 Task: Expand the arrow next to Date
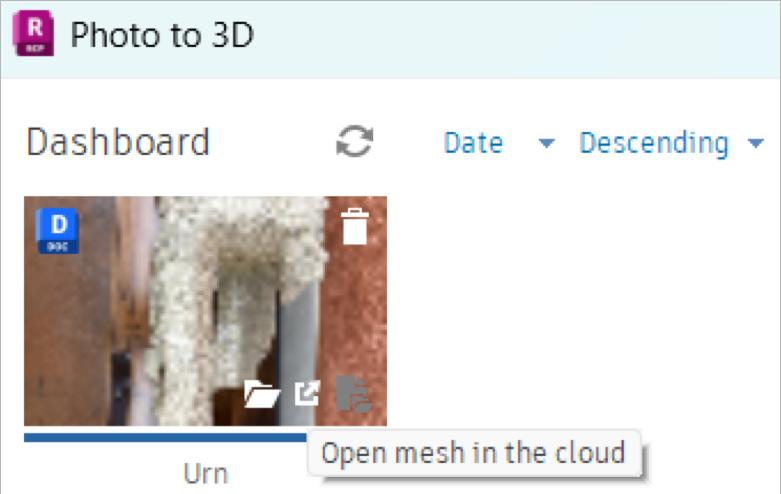[x=546, y=143]
